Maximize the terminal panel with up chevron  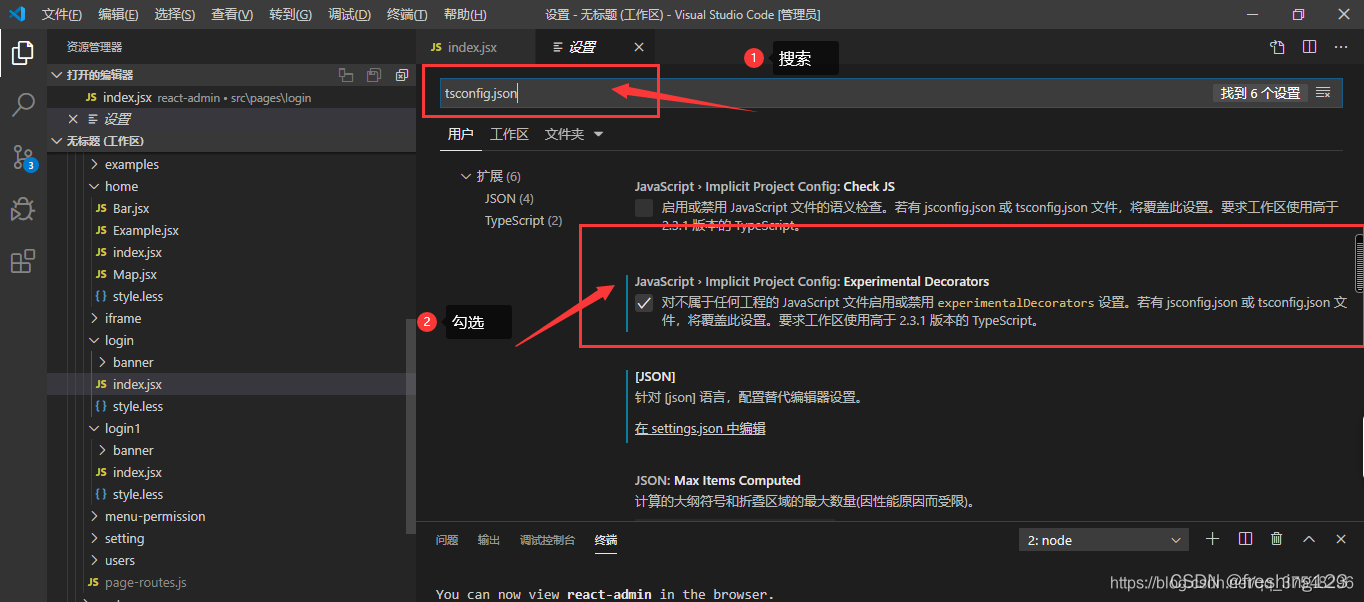click(1309, 539)
